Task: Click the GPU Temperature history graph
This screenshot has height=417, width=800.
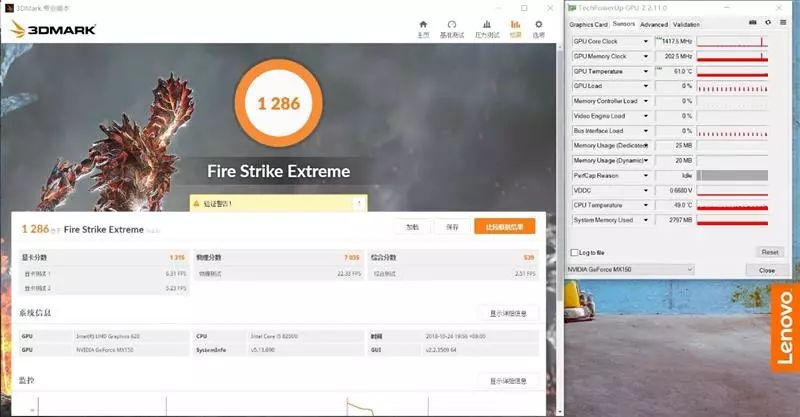Action: pos(732,71)
